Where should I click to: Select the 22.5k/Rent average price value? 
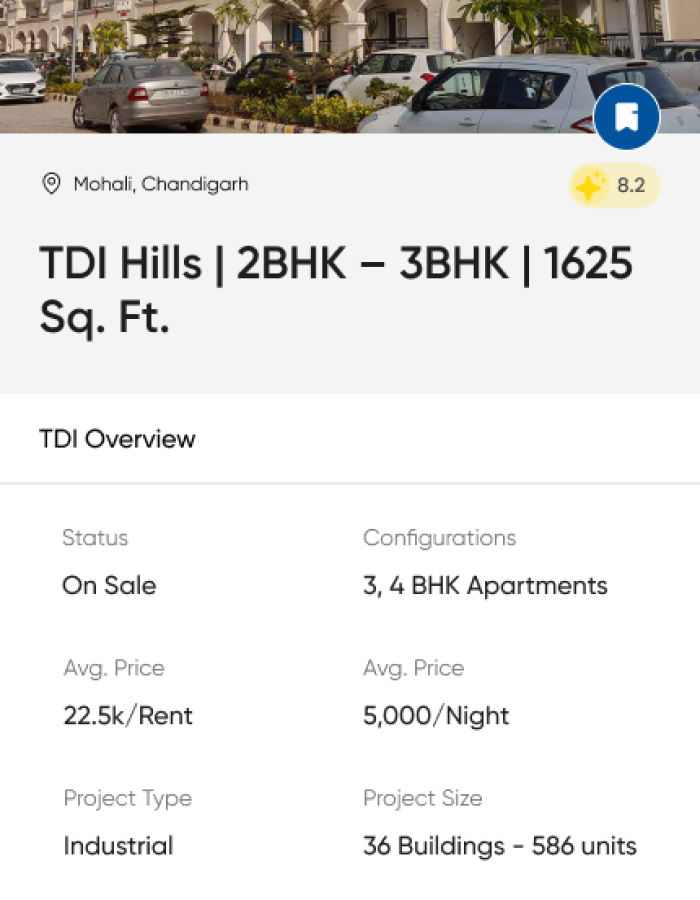[x=128, y=715]
